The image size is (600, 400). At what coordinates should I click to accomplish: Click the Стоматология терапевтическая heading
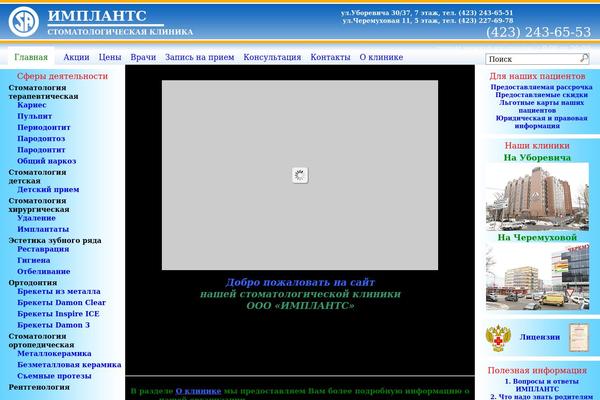coord(43,92)
